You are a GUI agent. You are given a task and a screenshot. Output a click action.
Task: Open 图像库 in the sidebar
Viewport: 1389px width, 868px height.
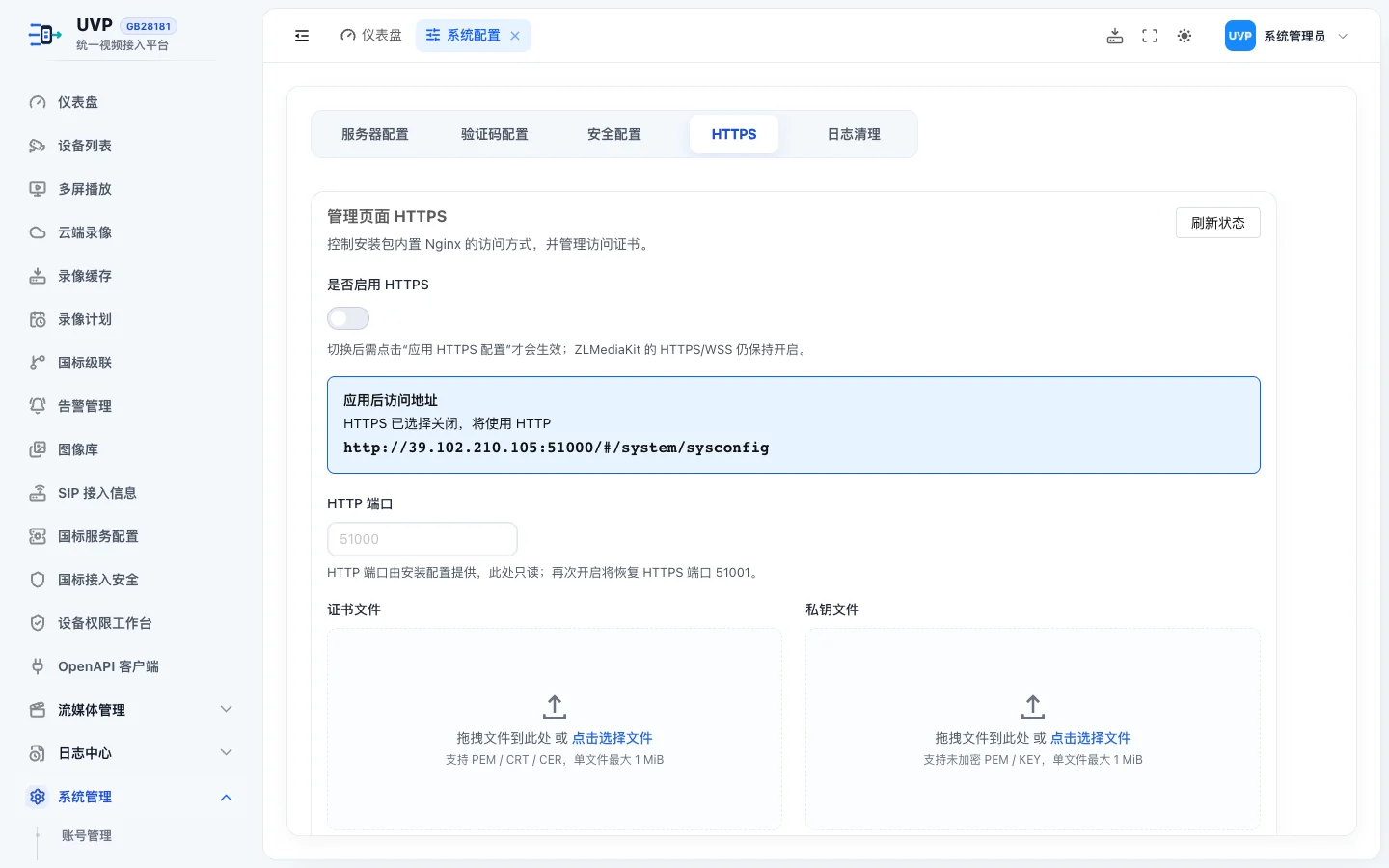click(131, 449)
